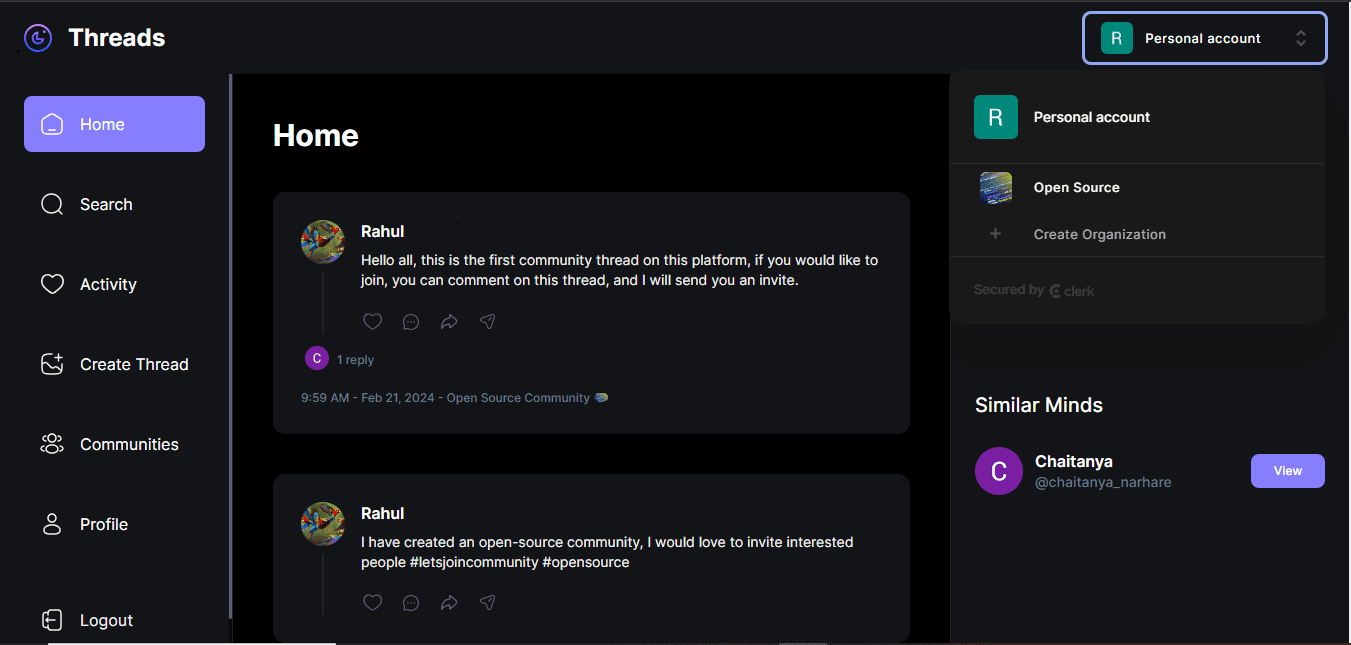
Task: Open the Activity page
Action: [x=114, y=284]
